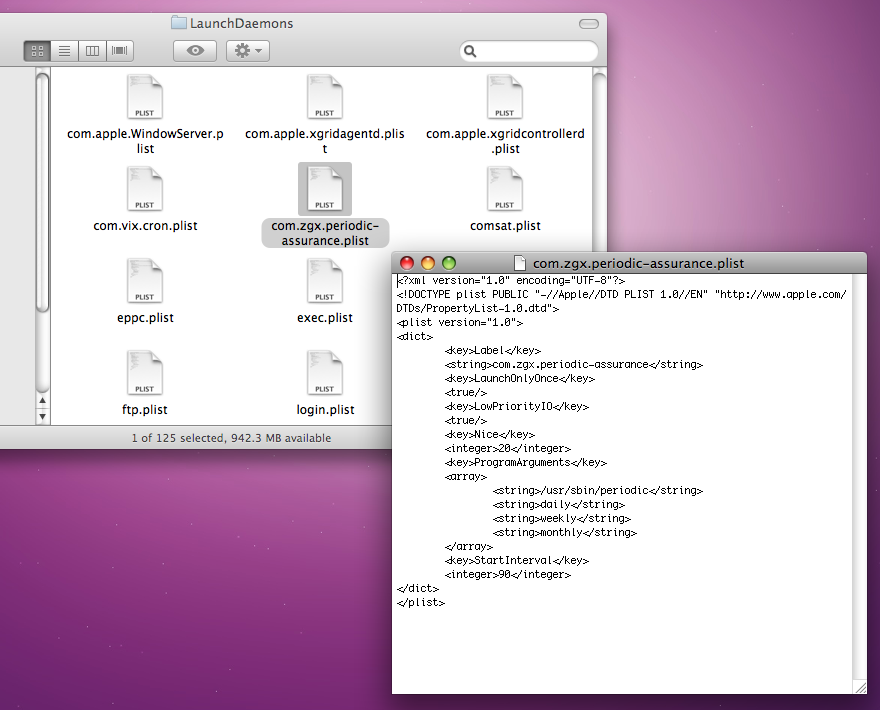This screenshot has width=880, height=710.
Task: Close the plist editor window
Action: click(x=407, y=263)
